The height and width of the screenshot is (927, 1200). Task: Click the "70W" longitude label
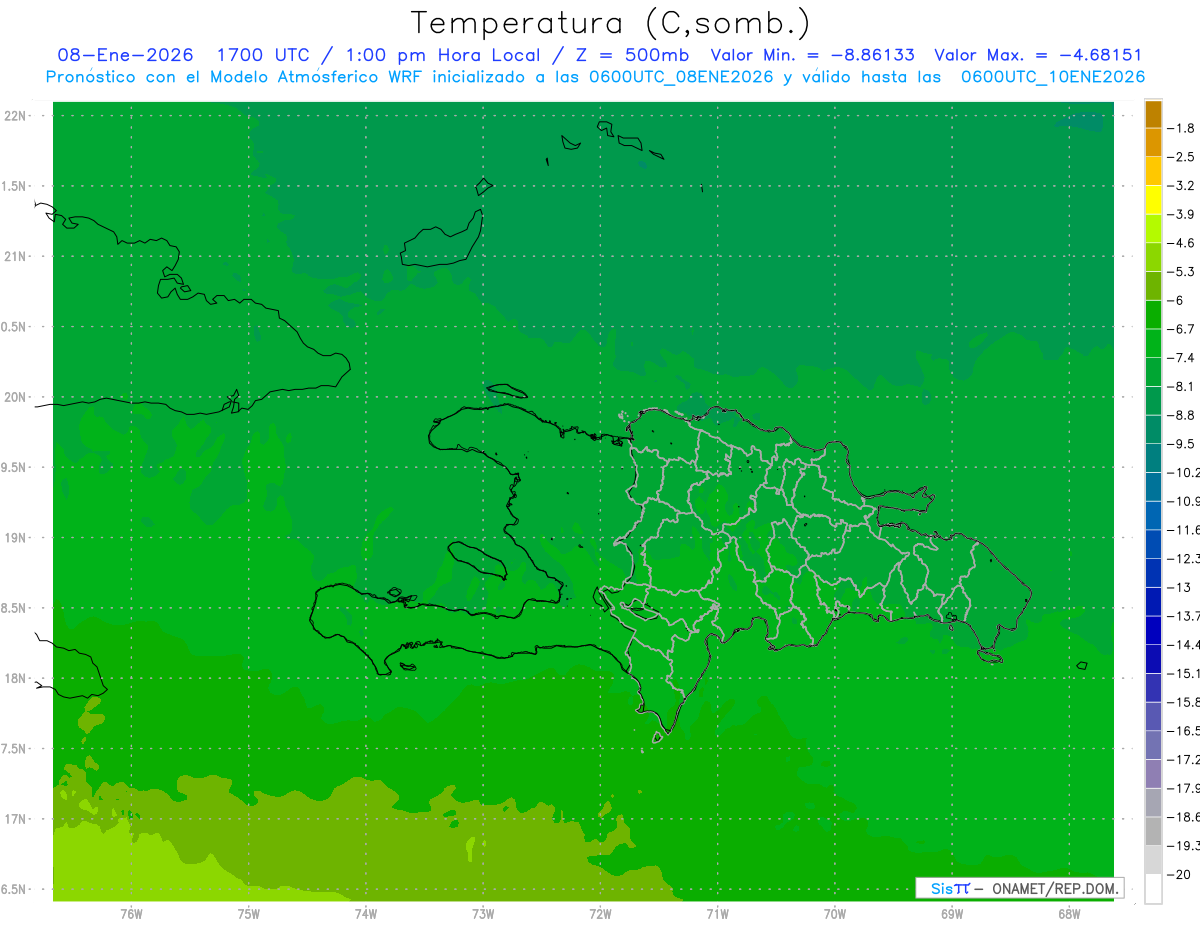[x=835, y=913]
